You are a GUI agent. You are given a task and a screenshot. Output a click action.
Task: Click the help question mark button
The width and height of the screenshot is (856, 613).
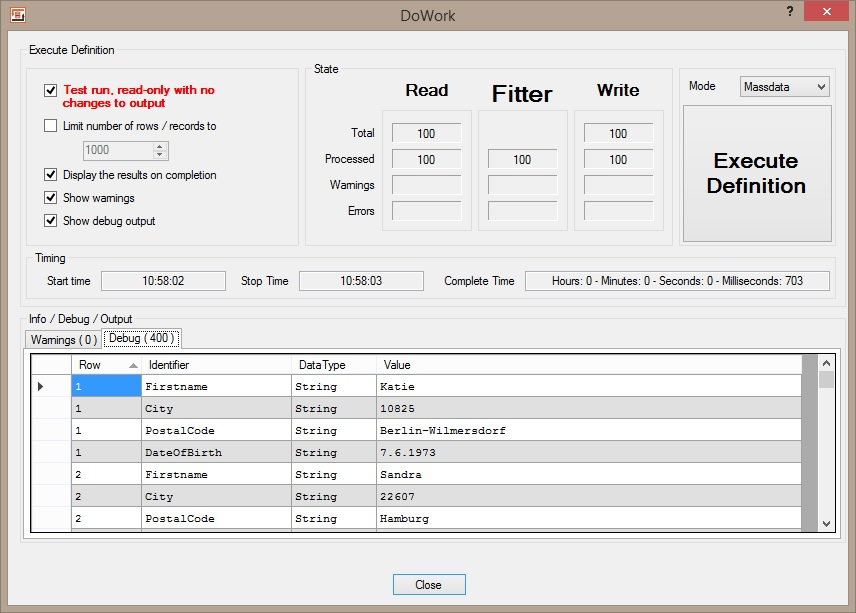click(x=789, y=11)
